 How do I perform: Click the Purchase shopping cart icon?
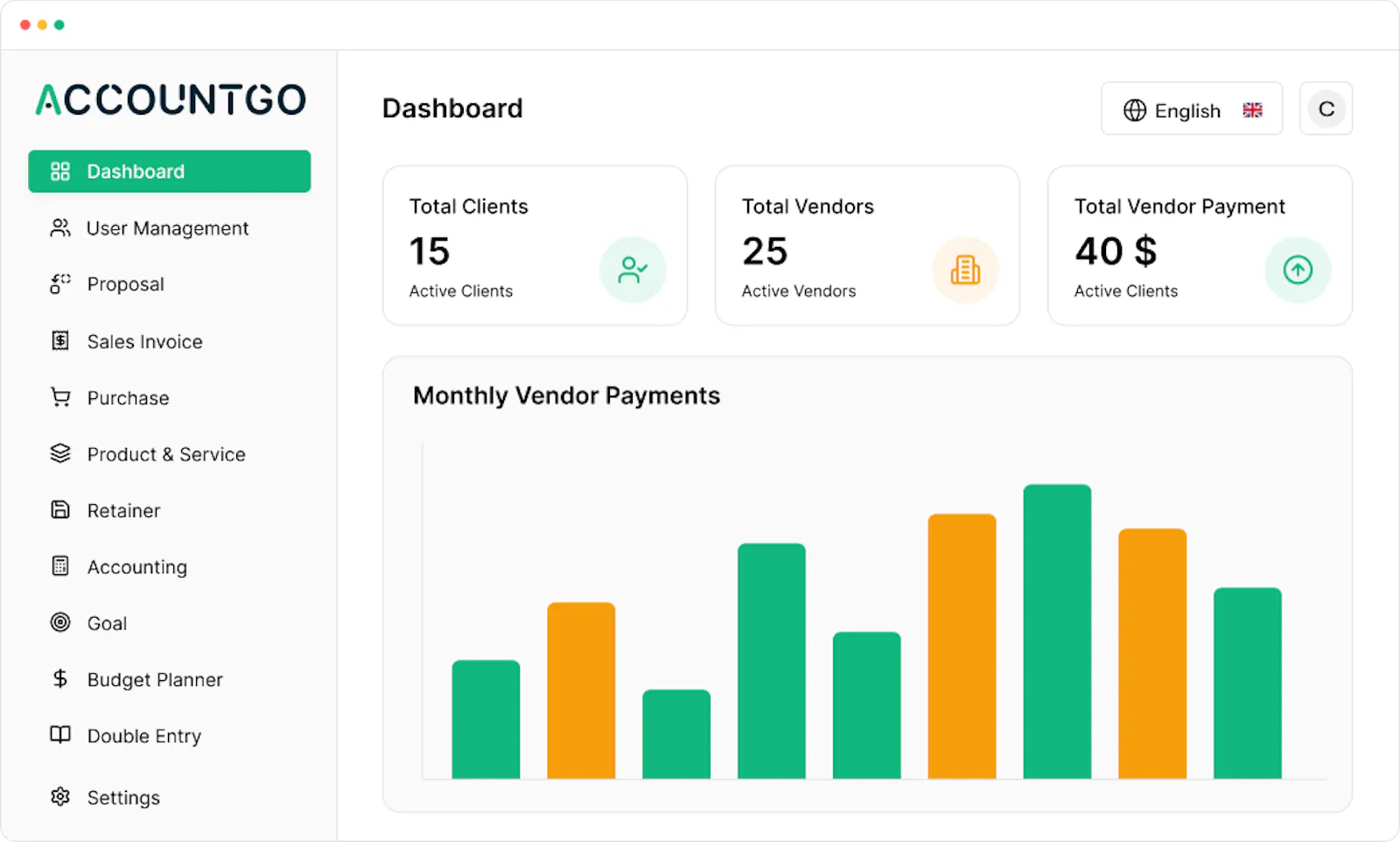pos(60,397)
